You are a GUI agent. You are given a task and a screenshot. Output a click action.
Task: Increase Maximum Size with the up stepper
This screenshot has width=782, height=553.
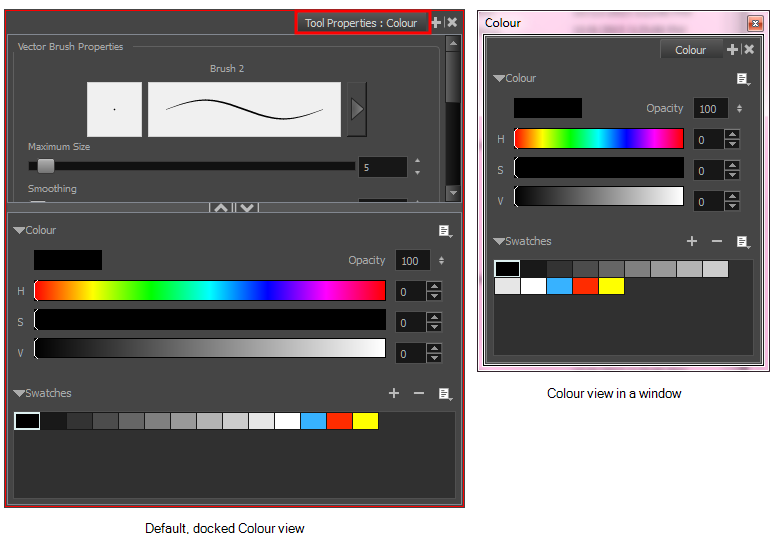coord(417,161)
